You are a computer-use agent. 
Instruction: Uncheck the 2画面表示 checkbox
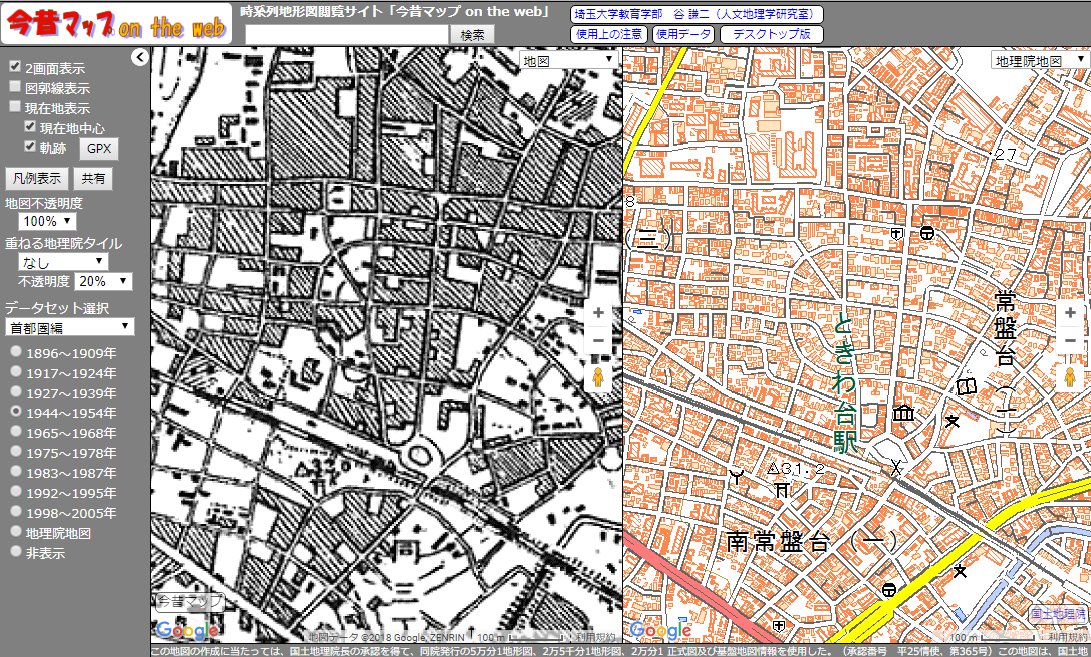pyautogui.click(x=15, y=66)
